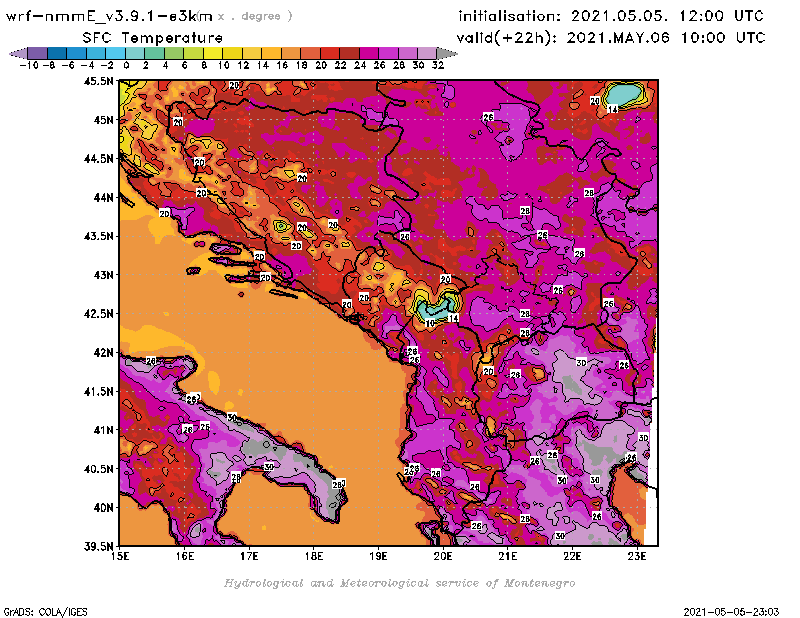This screenshot has height=618, width=800.
Task: Click the 42.5N latitude label
Action: tap(98, 314)
